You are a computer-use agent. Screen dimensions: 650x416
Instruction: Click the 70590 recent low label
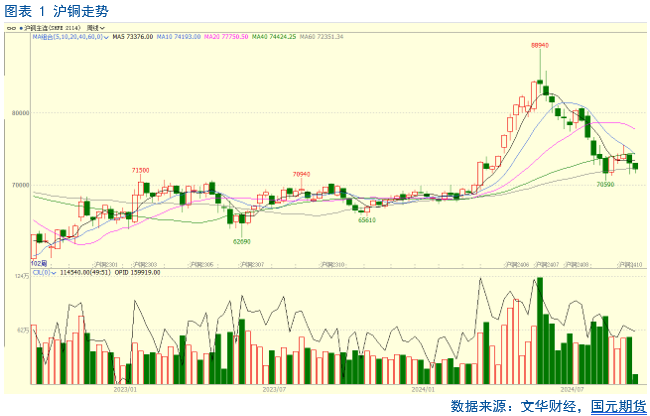[605, 184]
